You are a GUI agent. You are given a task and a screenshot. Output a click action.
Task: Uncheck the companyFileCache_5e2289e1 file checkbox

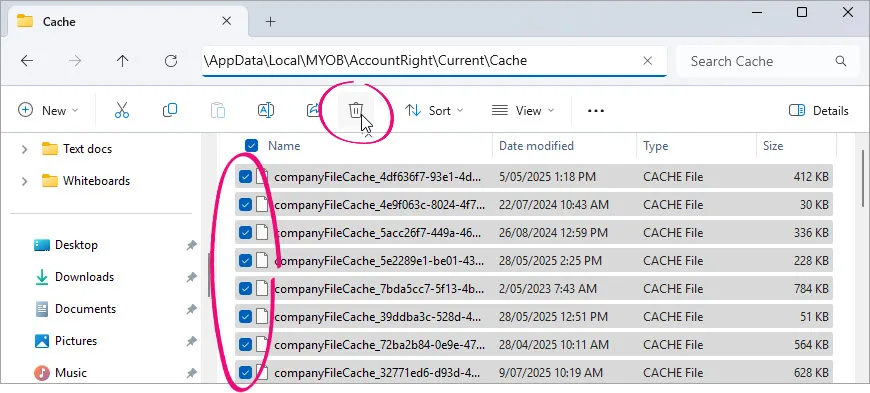pyautogui.click(x=245, y=260)
